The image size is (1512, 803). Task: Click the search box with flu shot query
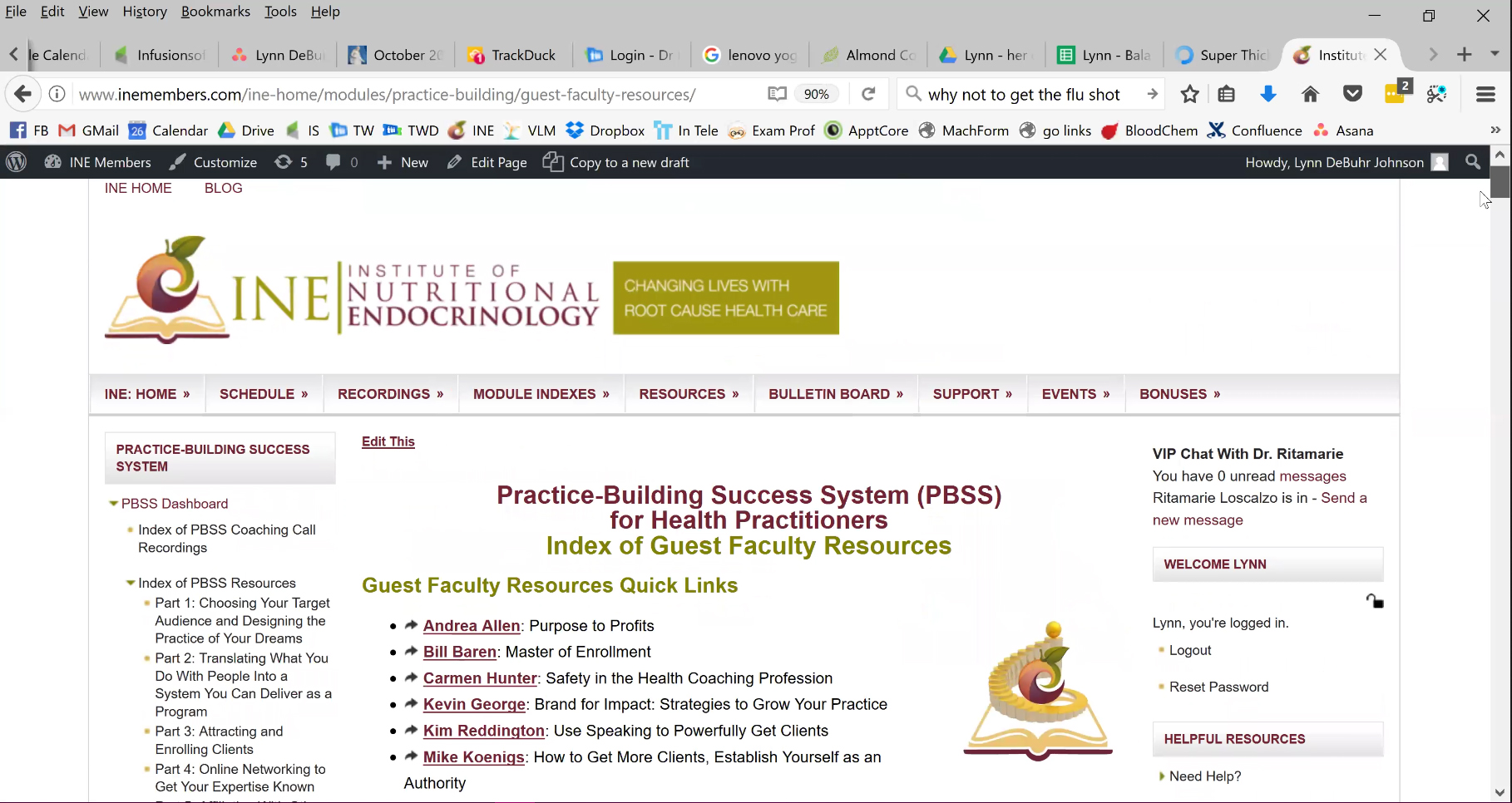tap(1023, 95)
